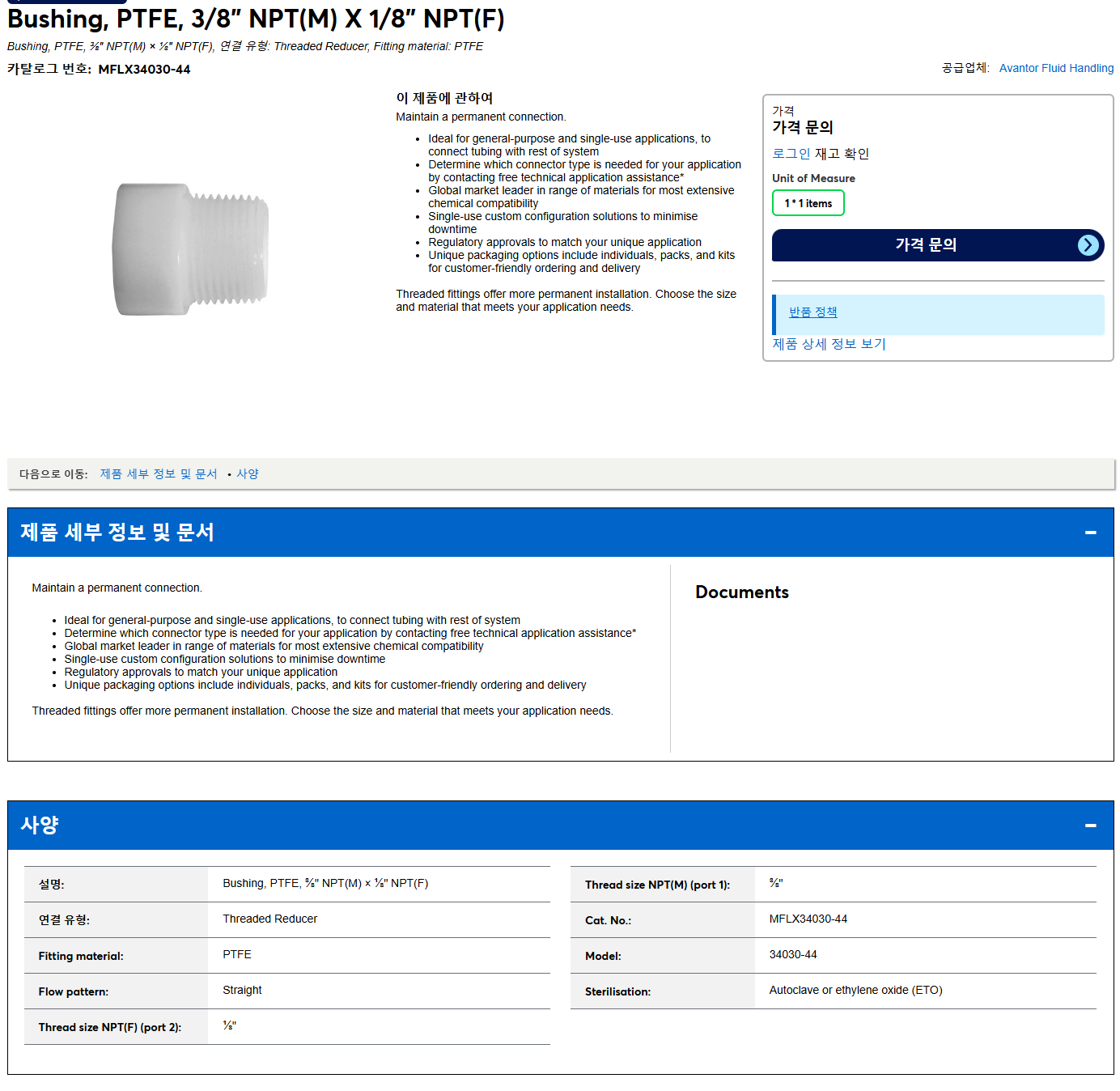This screenshot has height=1091, width=1120.
Task: Open the 반품 정책 link
Action: 812,312
